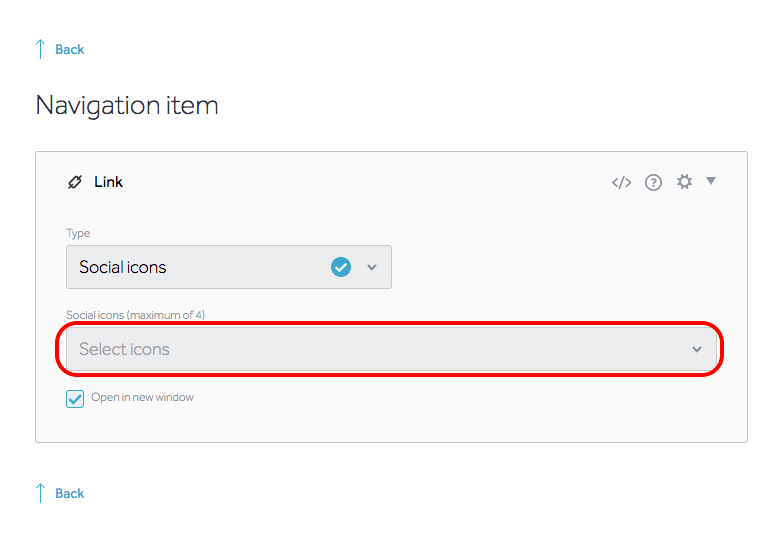Click the help question mark icon
Viewport: 783px width, 535px height.
[x=653, y=183]
